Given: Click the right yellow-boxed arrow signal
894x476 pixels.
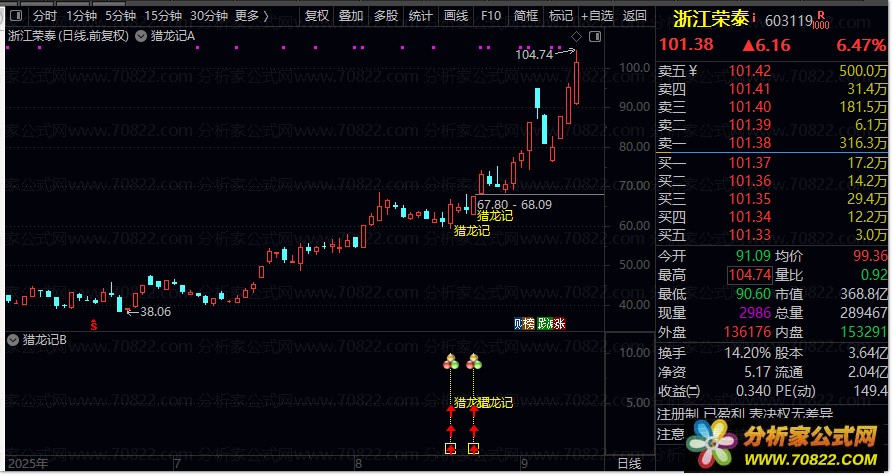Looking at the screenshot, I should pos(473,449).
